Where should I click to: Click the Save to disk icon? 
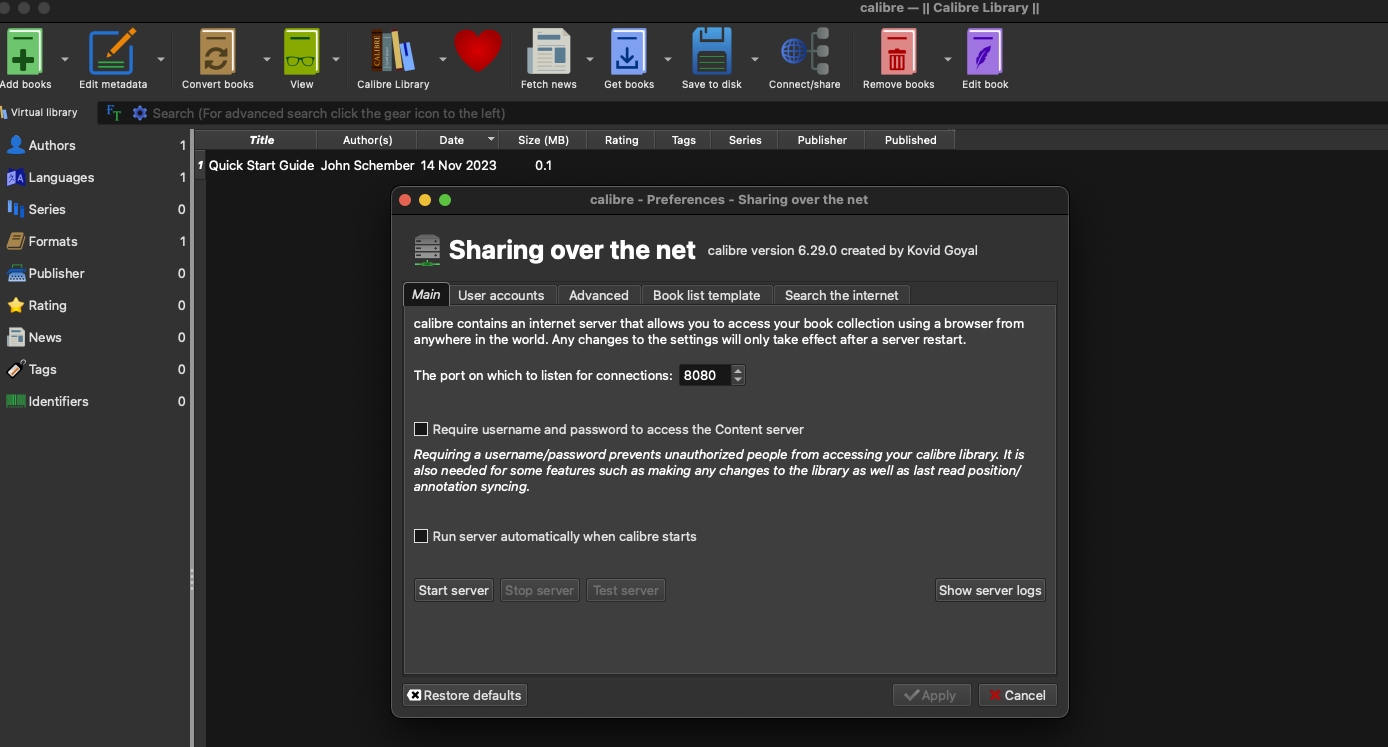(712, 52)
